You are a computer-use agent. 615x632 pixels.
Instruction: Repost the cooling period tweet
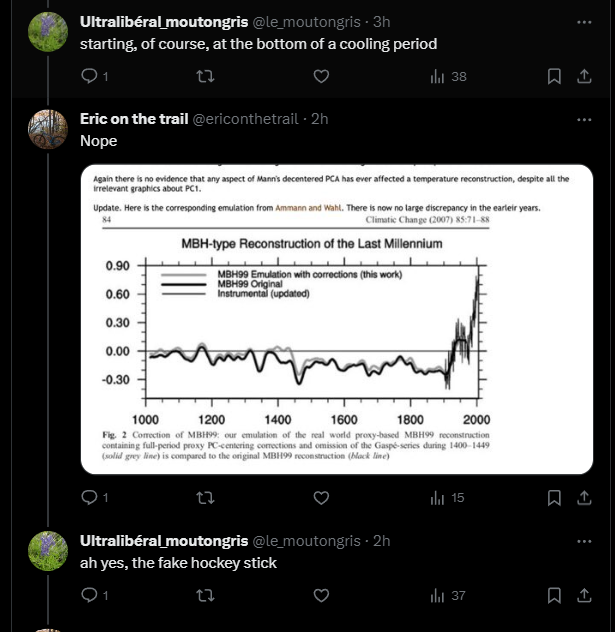click(205, 76)
